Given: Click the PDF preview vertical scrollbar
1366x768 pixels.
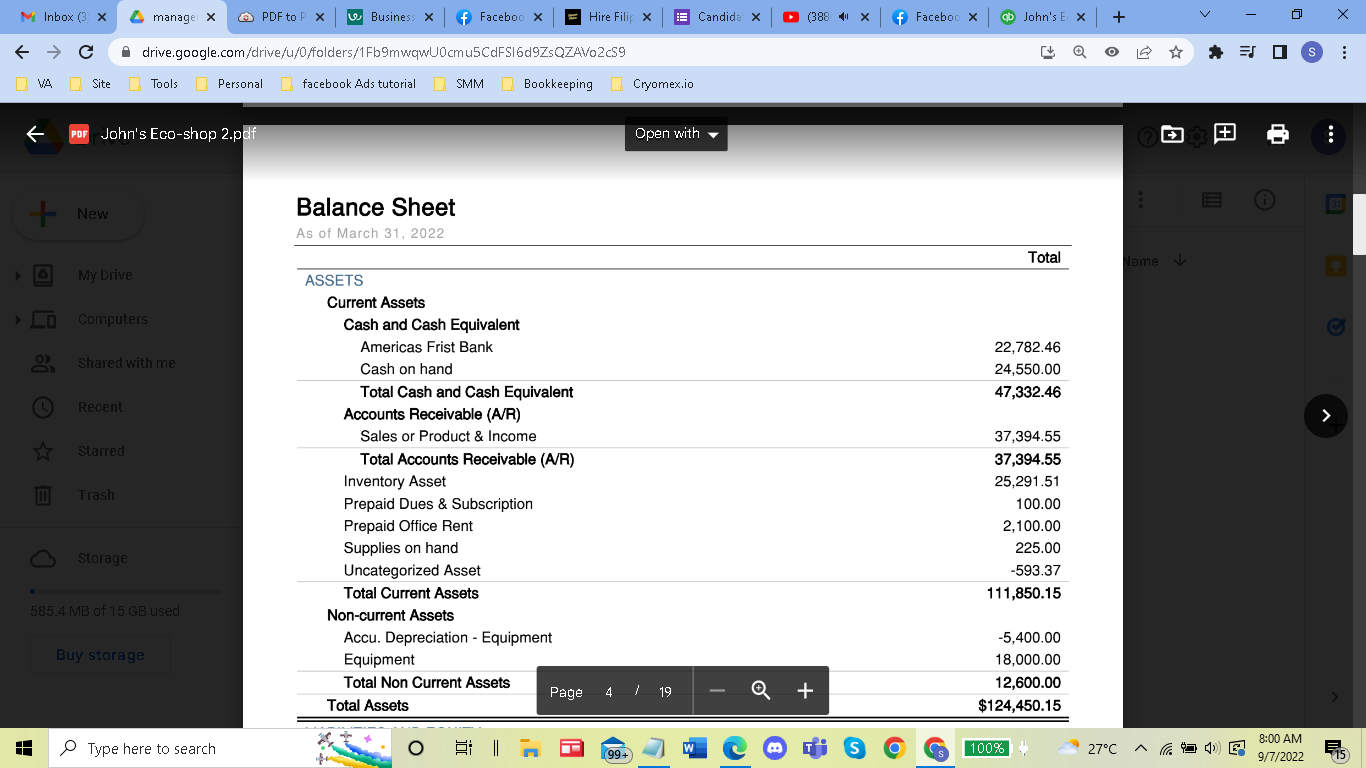Looking at the screenshot, I should pyautogui.click(x=1359, y=224).
